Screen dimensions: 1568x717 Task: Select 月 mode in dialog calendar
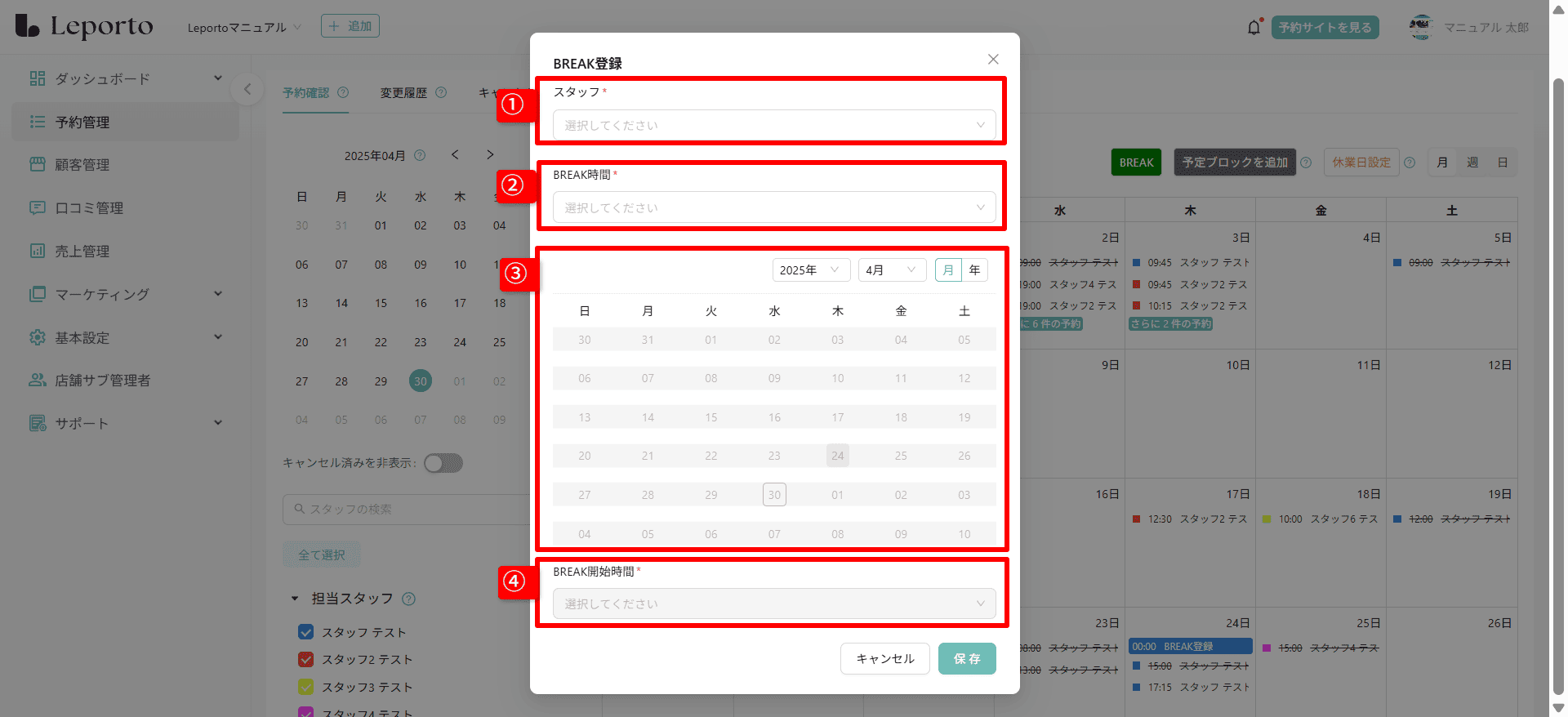point(948,269)
